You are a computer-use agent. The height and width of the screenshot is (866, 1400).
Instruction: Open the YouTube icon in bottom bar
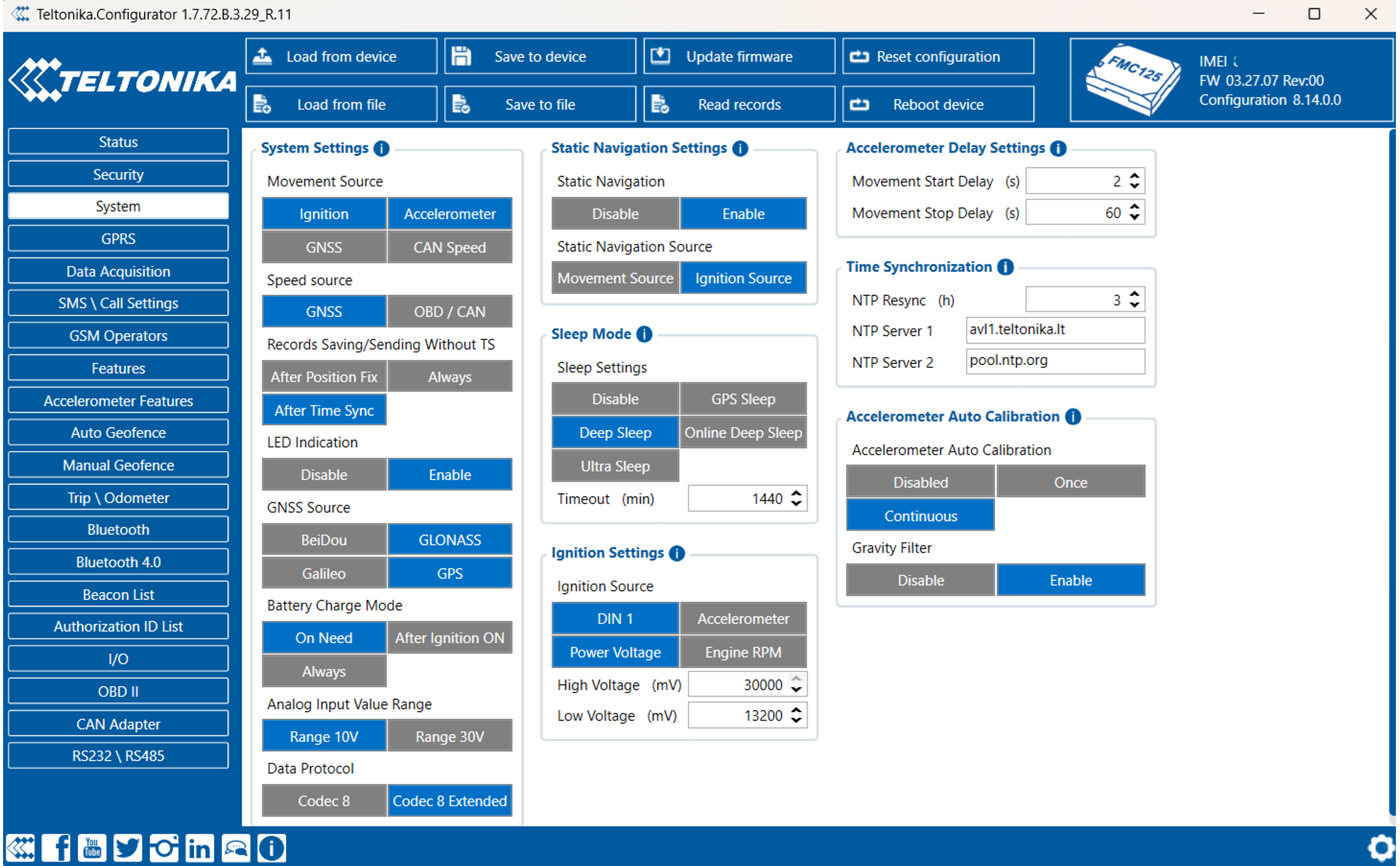92,848
